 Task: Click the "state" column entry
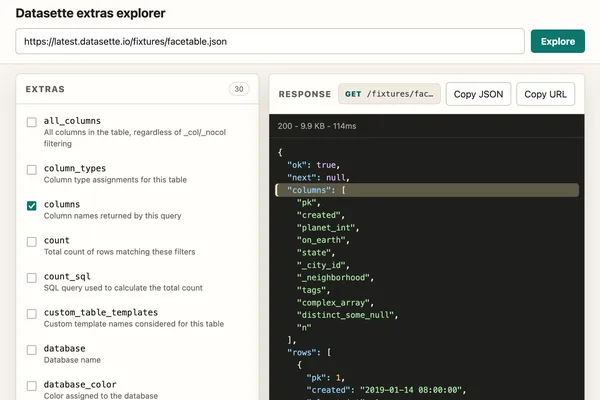(x=316, y=253)
